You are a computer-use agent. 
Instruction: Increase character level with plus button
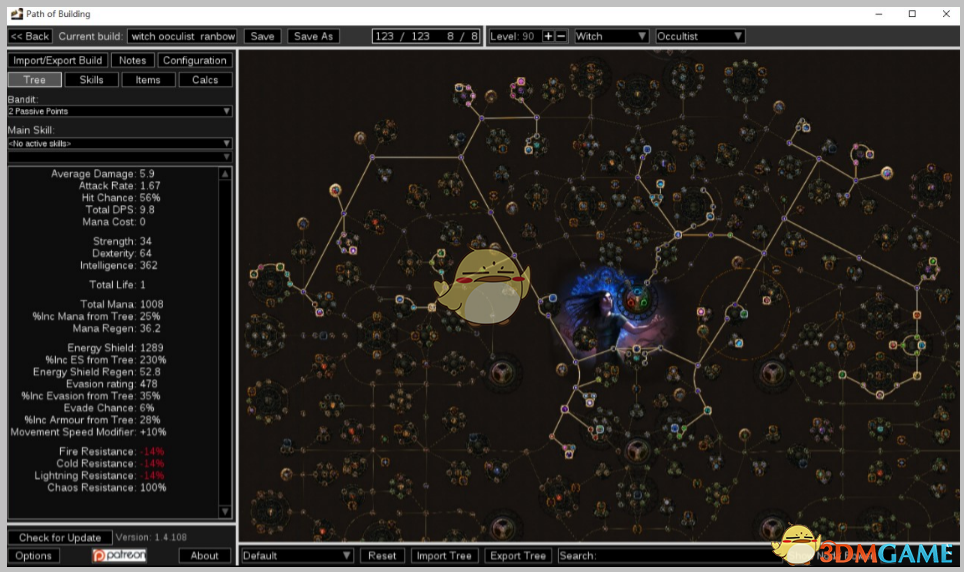pos(548,36)
